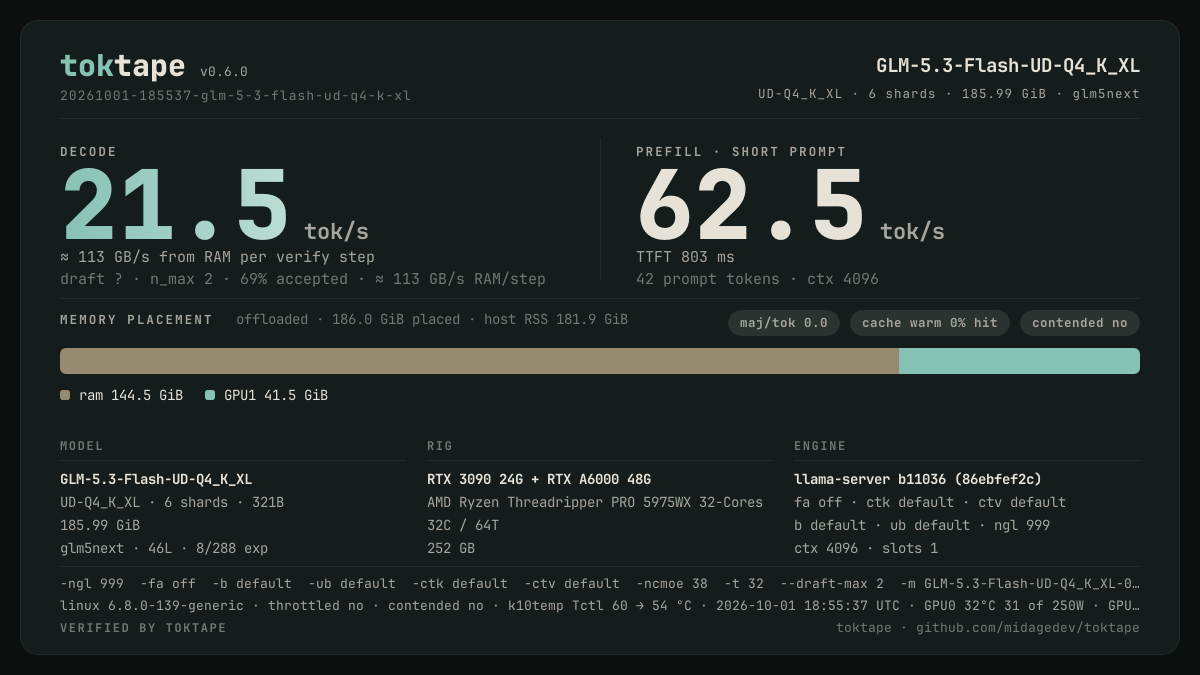Image resolution: width=1200 pixels, height=675 pixels.
Task: Click the fa off ctk default ctv default line
Action: (930, 502)
